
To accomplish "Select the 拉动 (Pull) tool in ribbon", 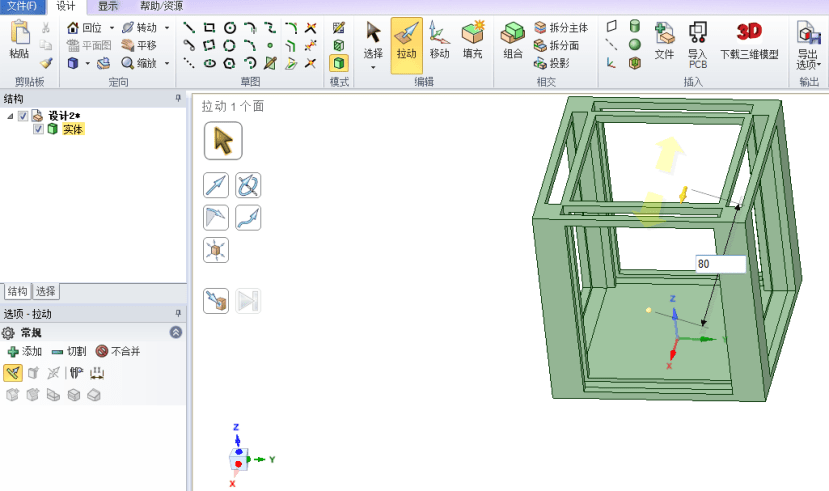I will (407, 45).
